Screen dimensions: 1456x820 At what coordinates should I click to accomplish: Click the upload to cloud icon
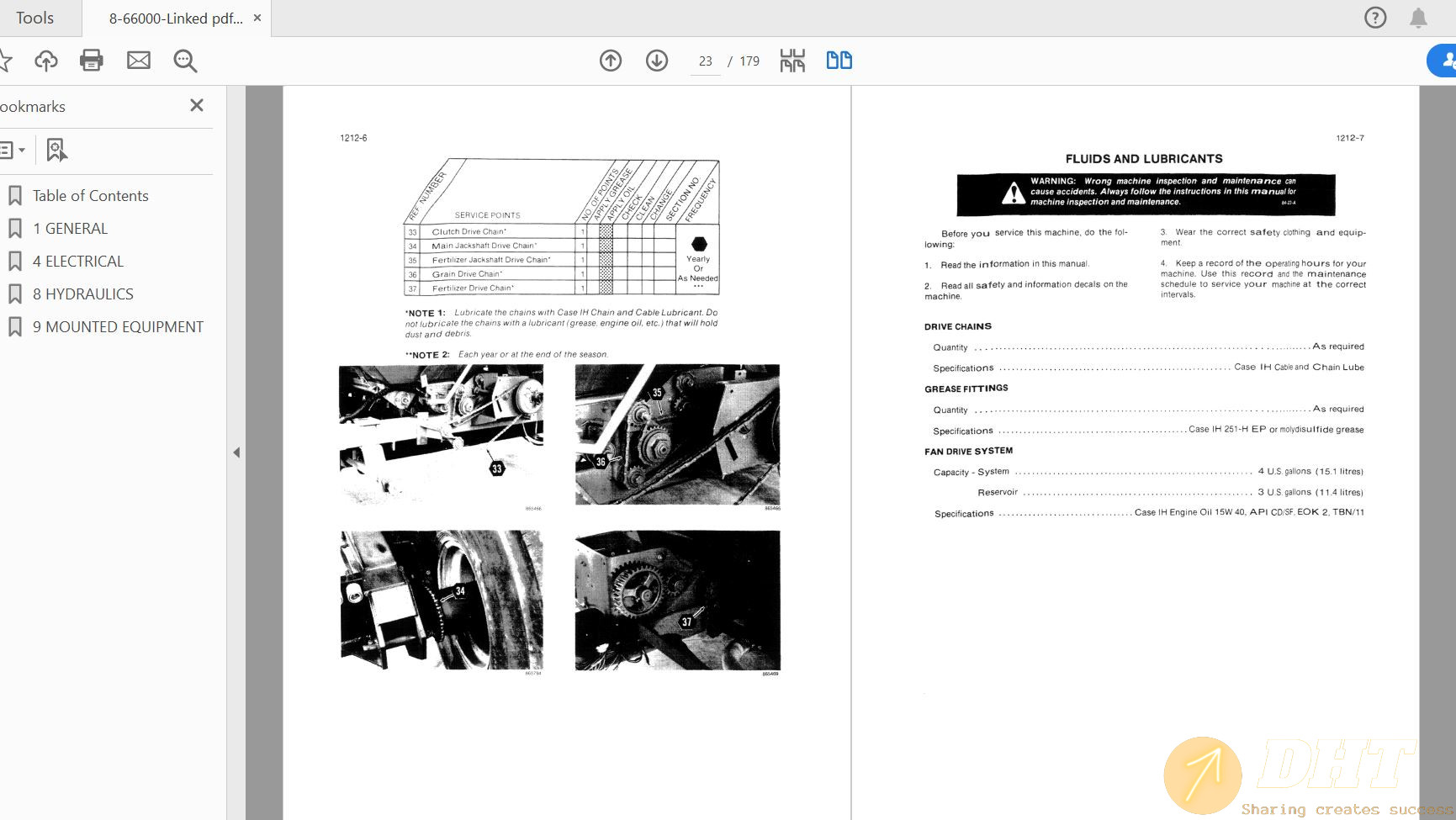click(46, 61)
